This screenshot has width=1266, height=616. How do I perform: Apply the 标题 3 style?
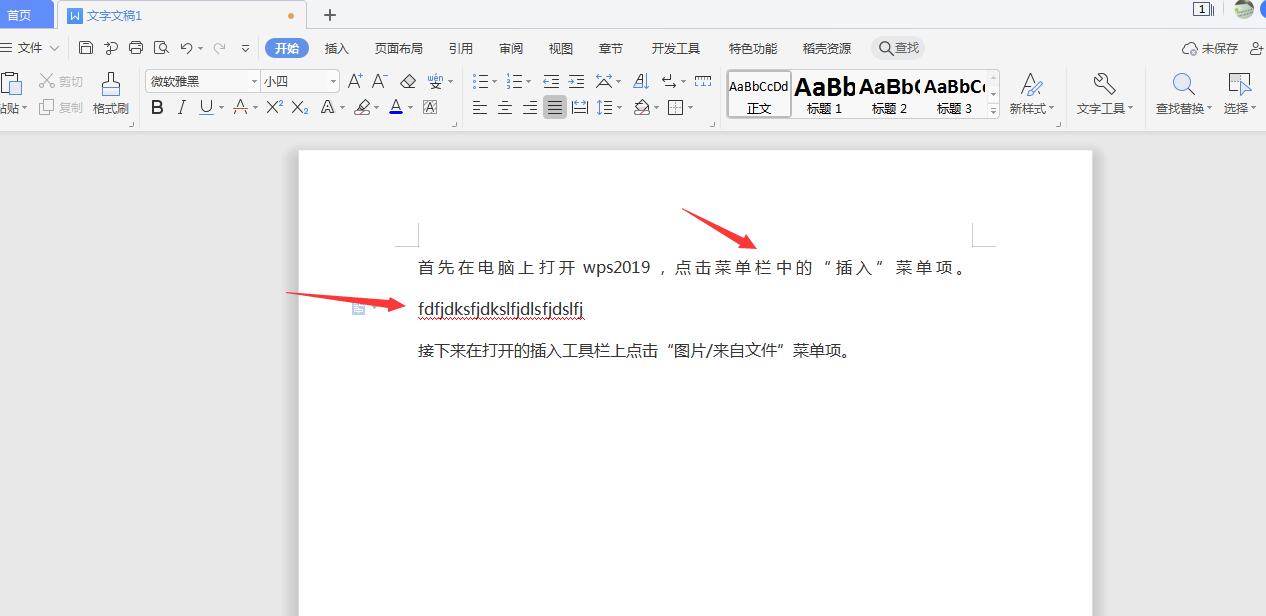click(954, 94)
